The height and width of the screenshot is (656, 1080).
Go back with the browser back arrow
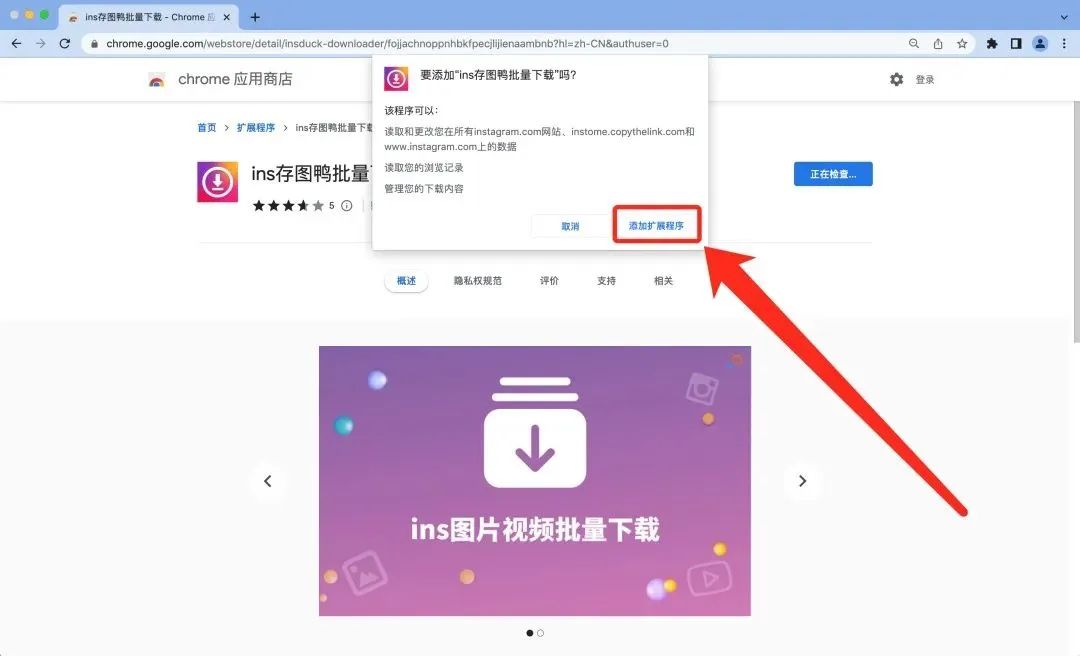coord(17,43)
